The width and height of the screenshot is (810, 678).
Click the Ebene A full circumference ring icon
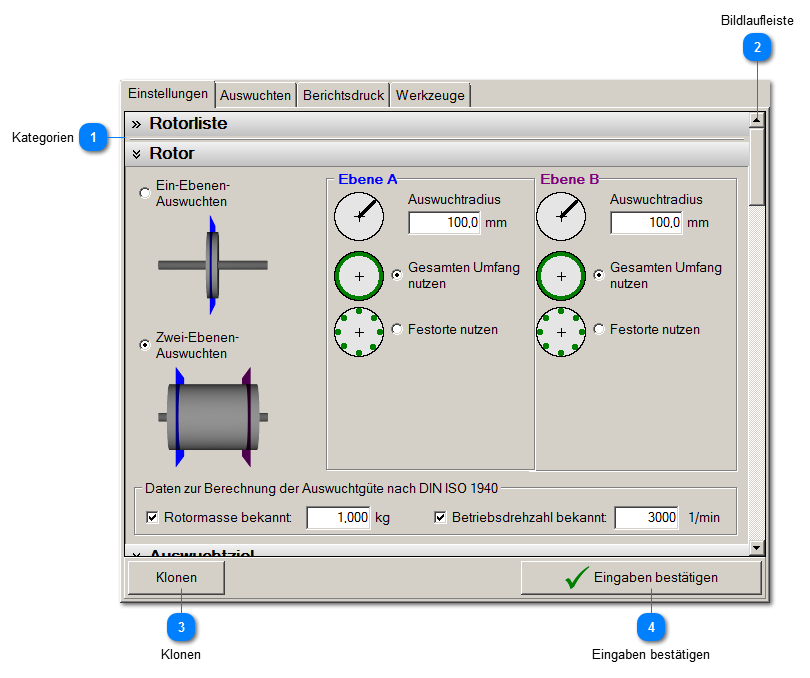coord(359,276)
